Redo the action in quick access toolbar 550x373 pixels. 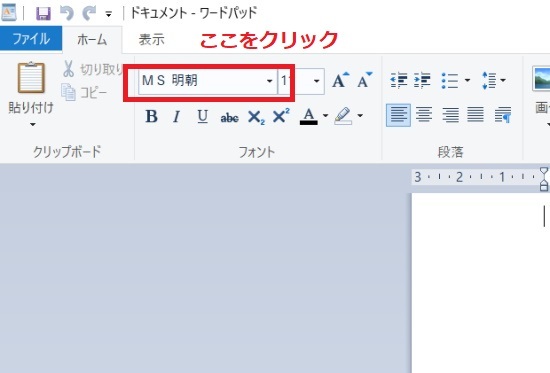click(x=89, y=13)
